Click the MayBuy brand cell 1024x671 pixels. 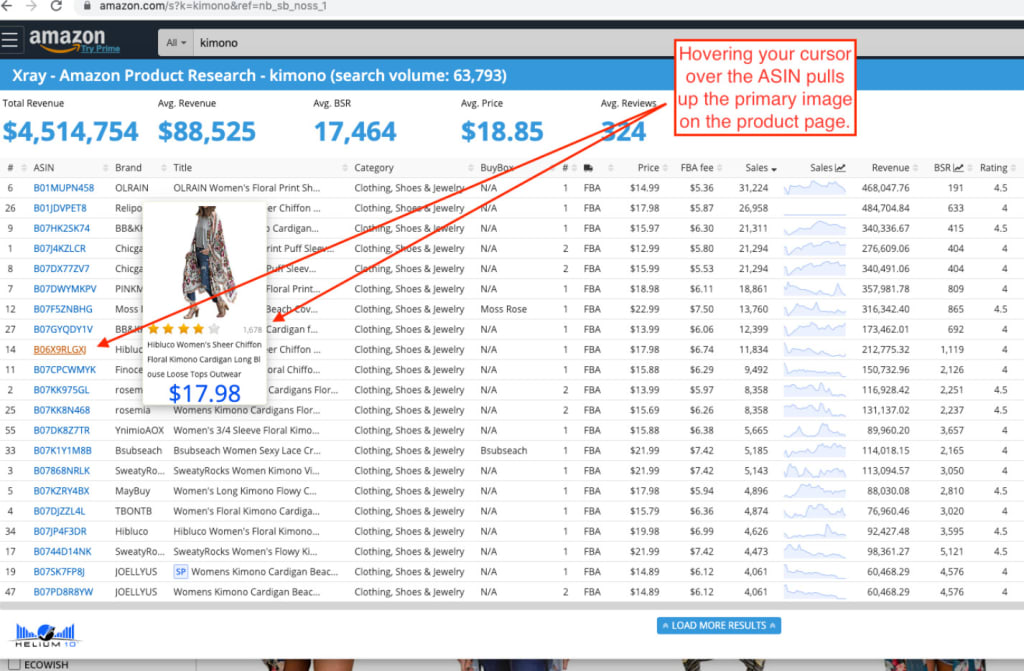tap(133, 491)
